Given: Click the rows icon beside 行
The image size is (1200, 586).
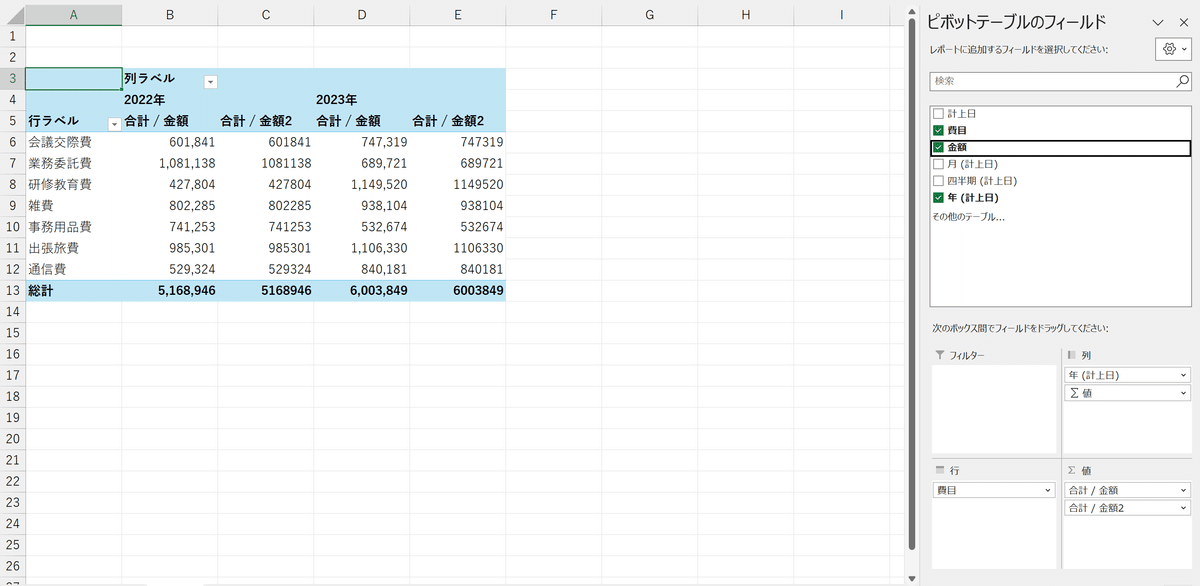Looking at the screenshot, I should [x=939, y=470].
